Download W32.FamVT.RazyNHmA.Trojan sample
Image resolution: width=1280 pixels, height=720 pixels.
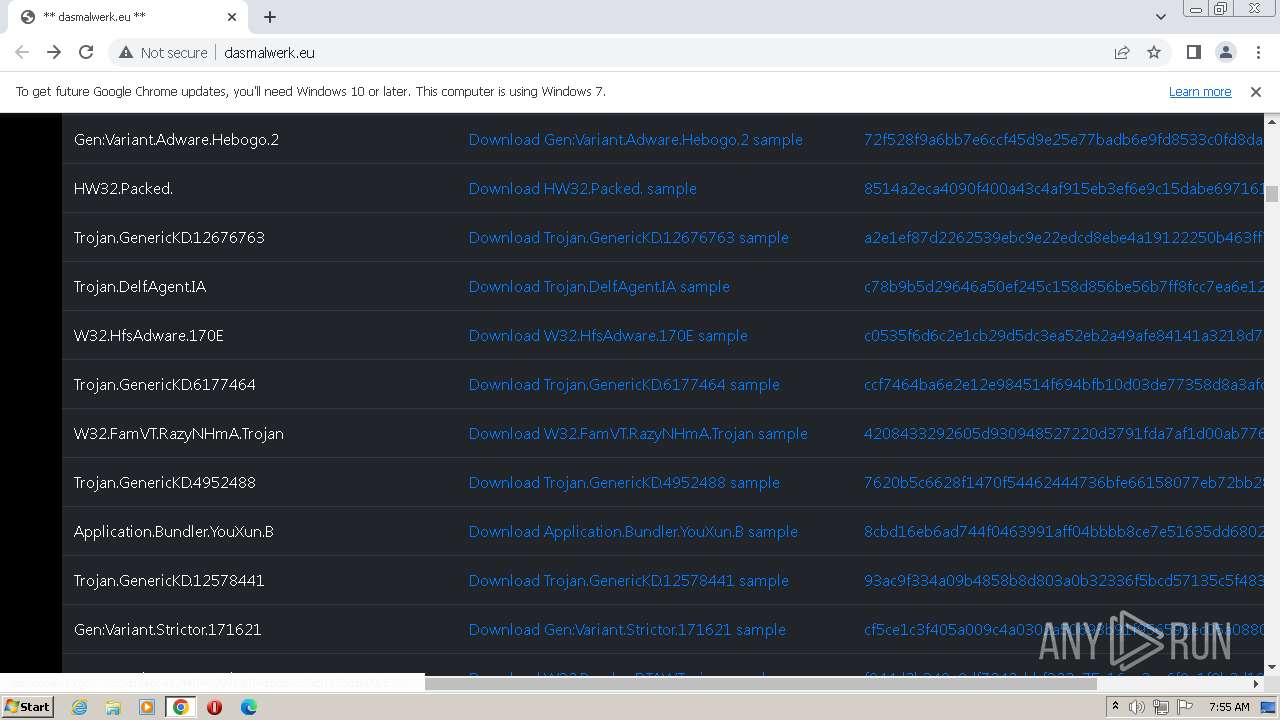point(638,434)
